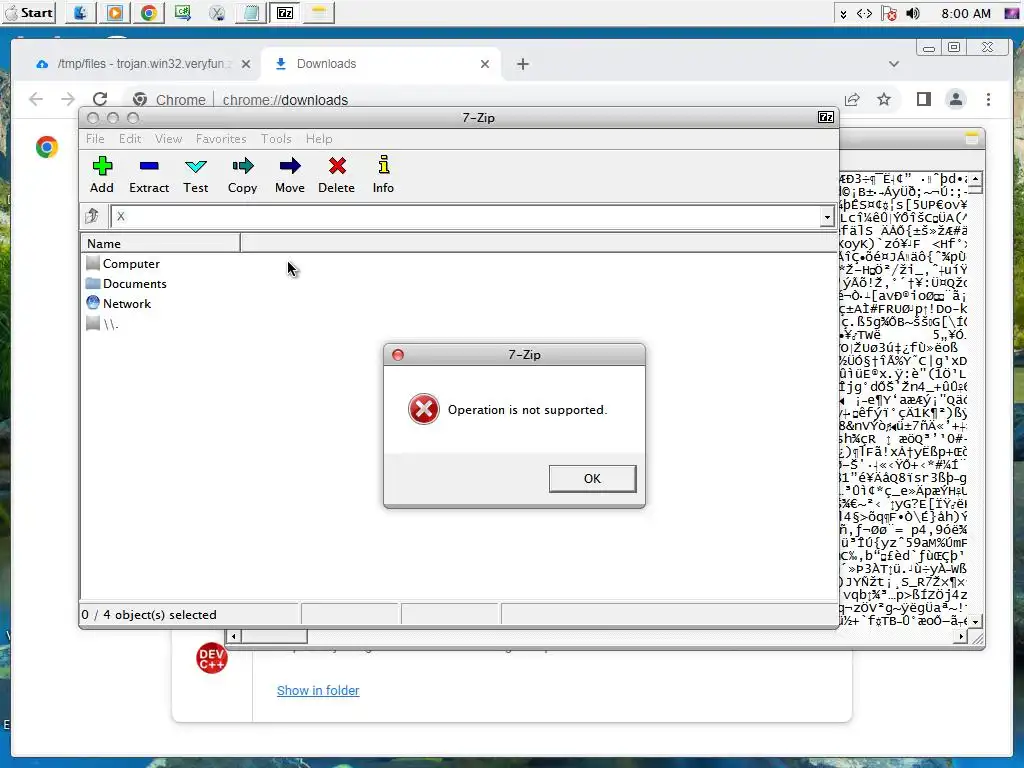Click right arrow of horizontal scrollbar in background window
1024x768 pixels.
tap(961, 635)
